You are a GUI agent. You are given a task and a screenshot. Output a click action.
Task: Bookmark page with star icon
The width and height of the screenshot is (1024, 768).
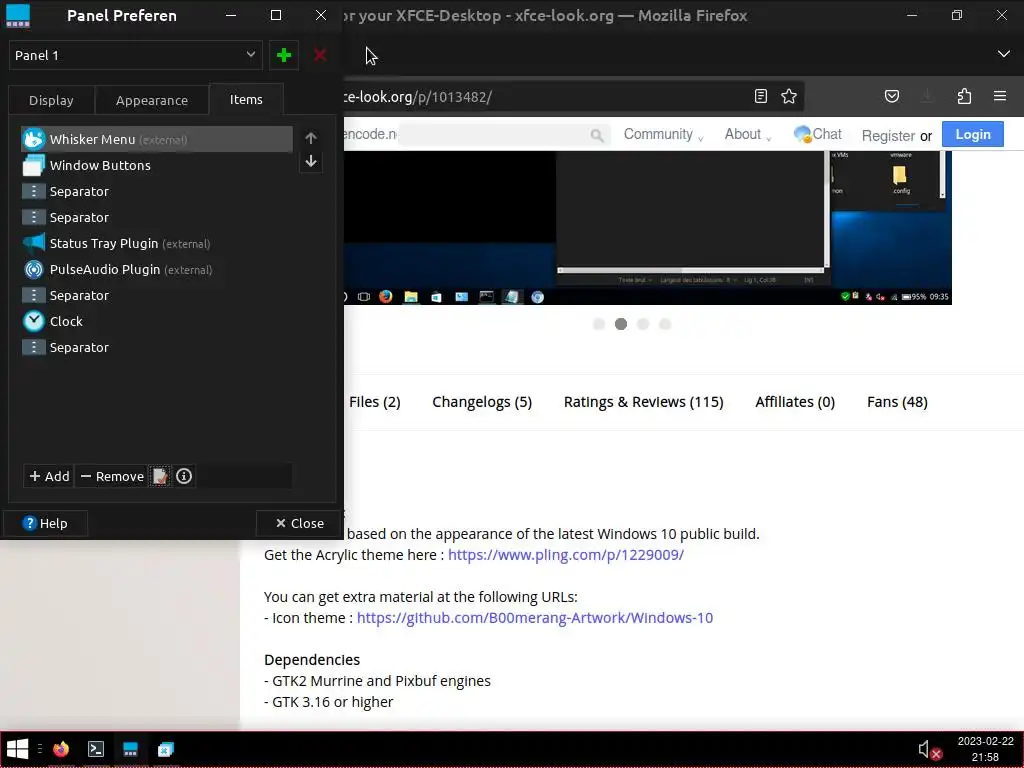[789, 97]
